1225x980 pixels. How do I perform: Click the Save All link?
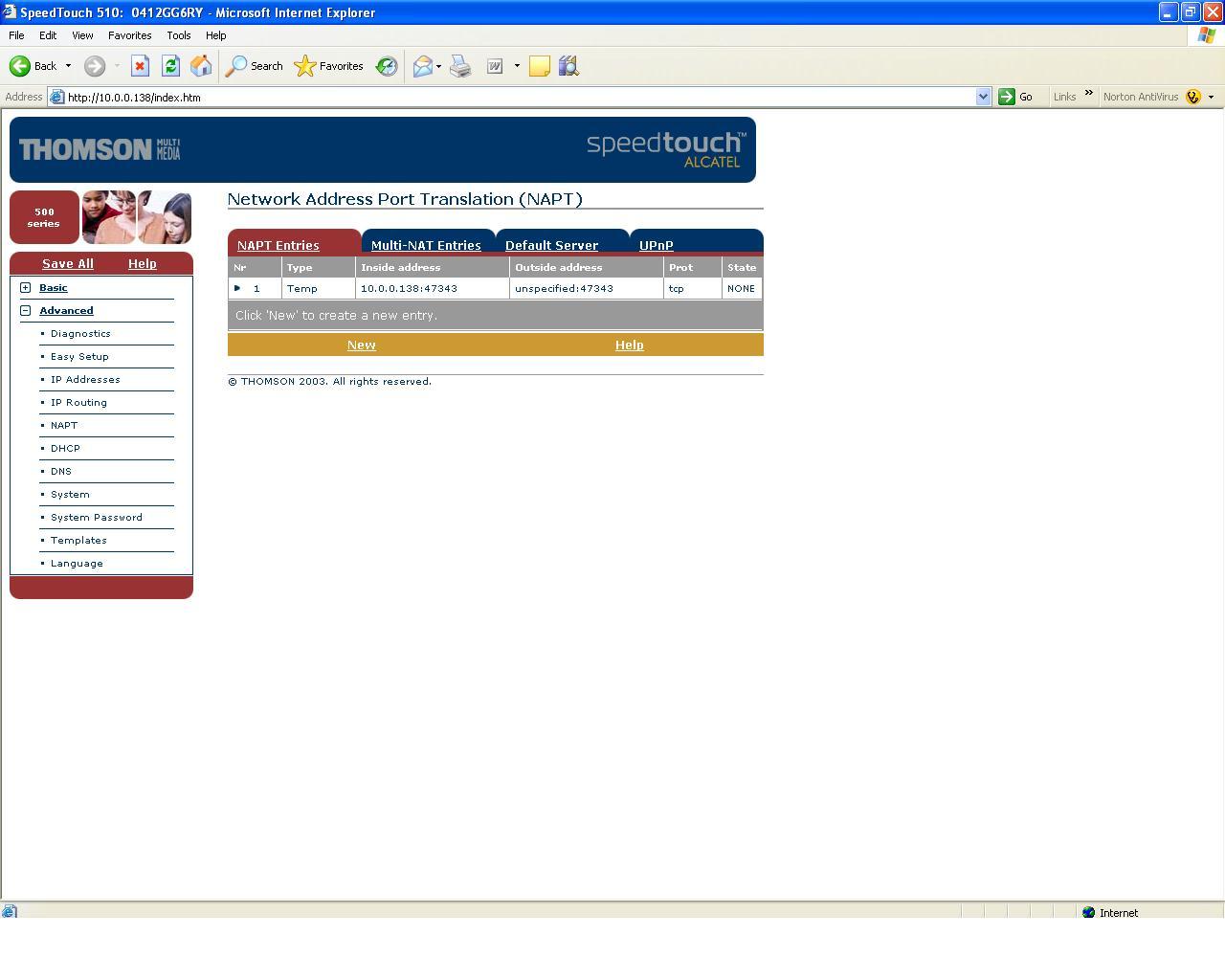pos(68,263)
